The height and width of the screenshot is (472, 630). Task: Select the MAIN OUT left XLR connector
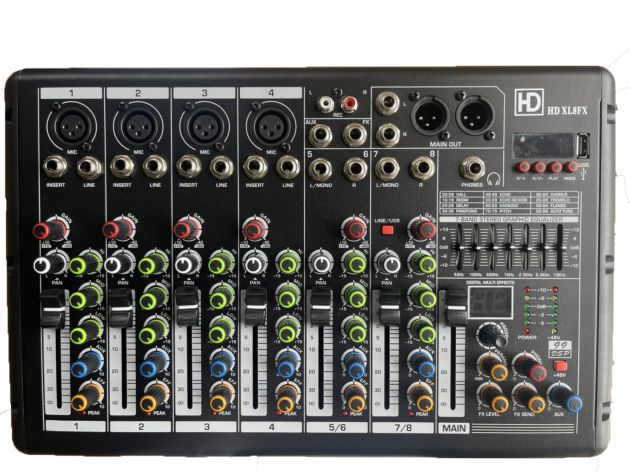point(430,115)
